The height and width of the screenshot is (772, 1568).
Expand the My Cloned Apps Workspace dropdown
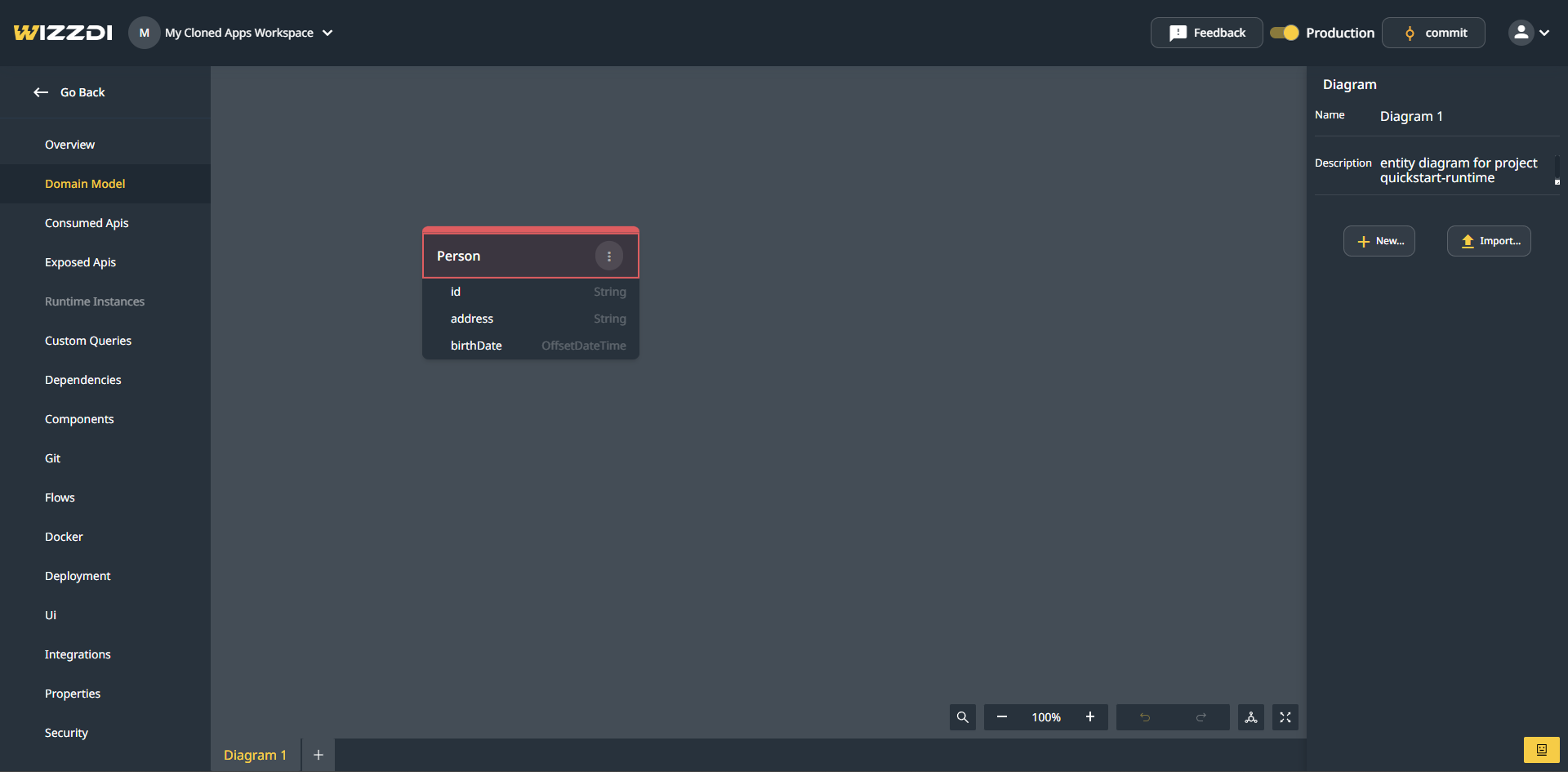(x=327, y=33)
